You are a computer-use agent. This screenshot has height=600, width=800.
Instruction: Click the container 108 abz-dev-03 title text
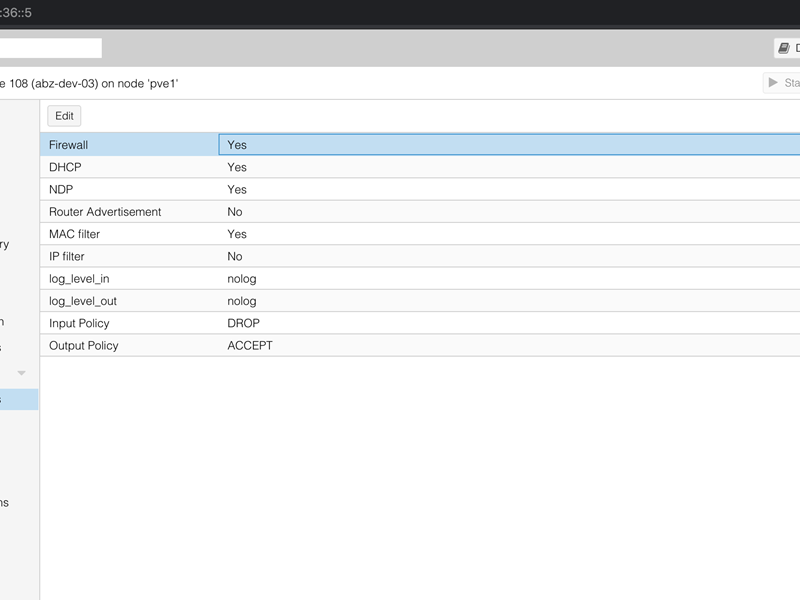[90, 84]
